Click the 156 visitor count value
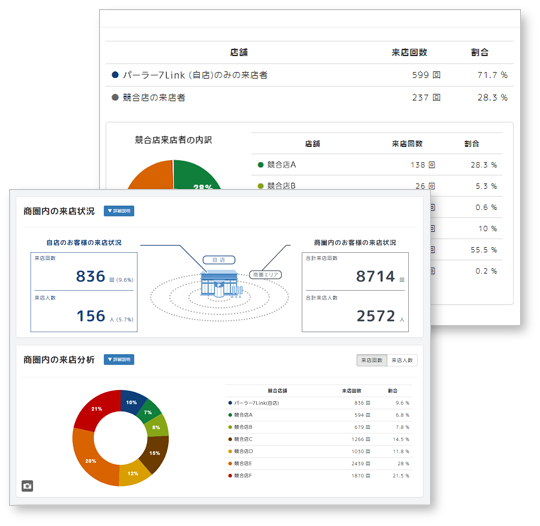 pos(91,316)
